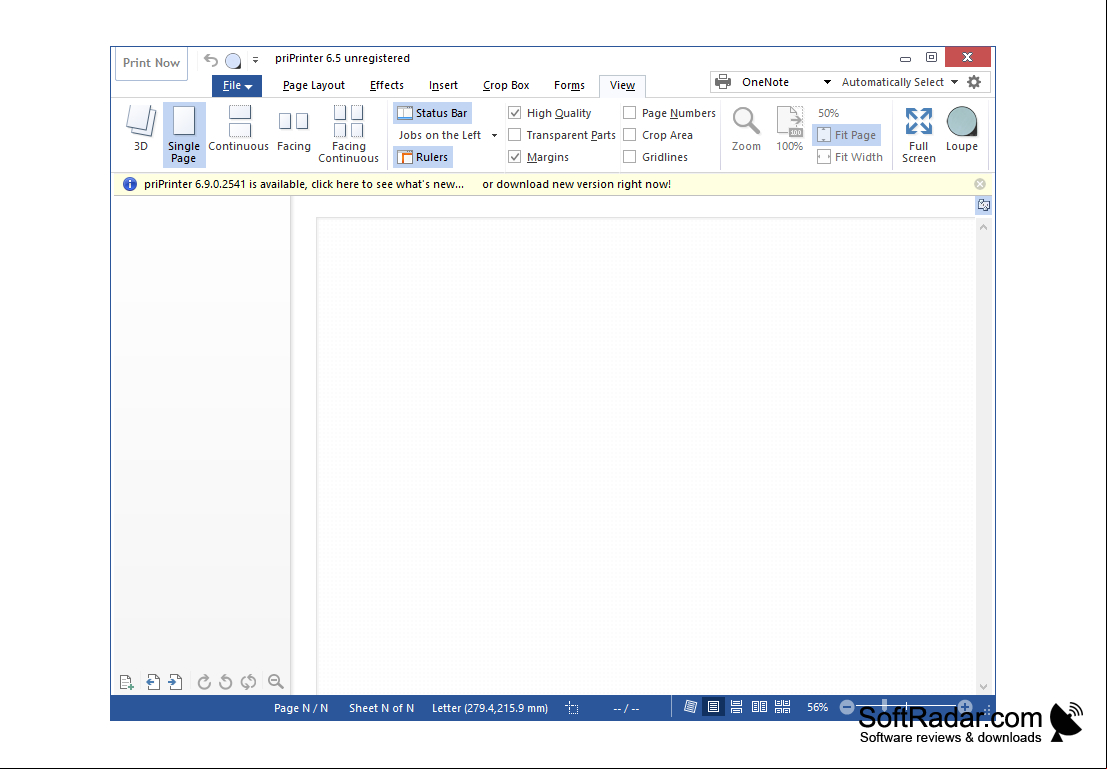Uncheck the High Quality checkbox
This screenshot has height=769, width=1107.
tap(515, 113)
